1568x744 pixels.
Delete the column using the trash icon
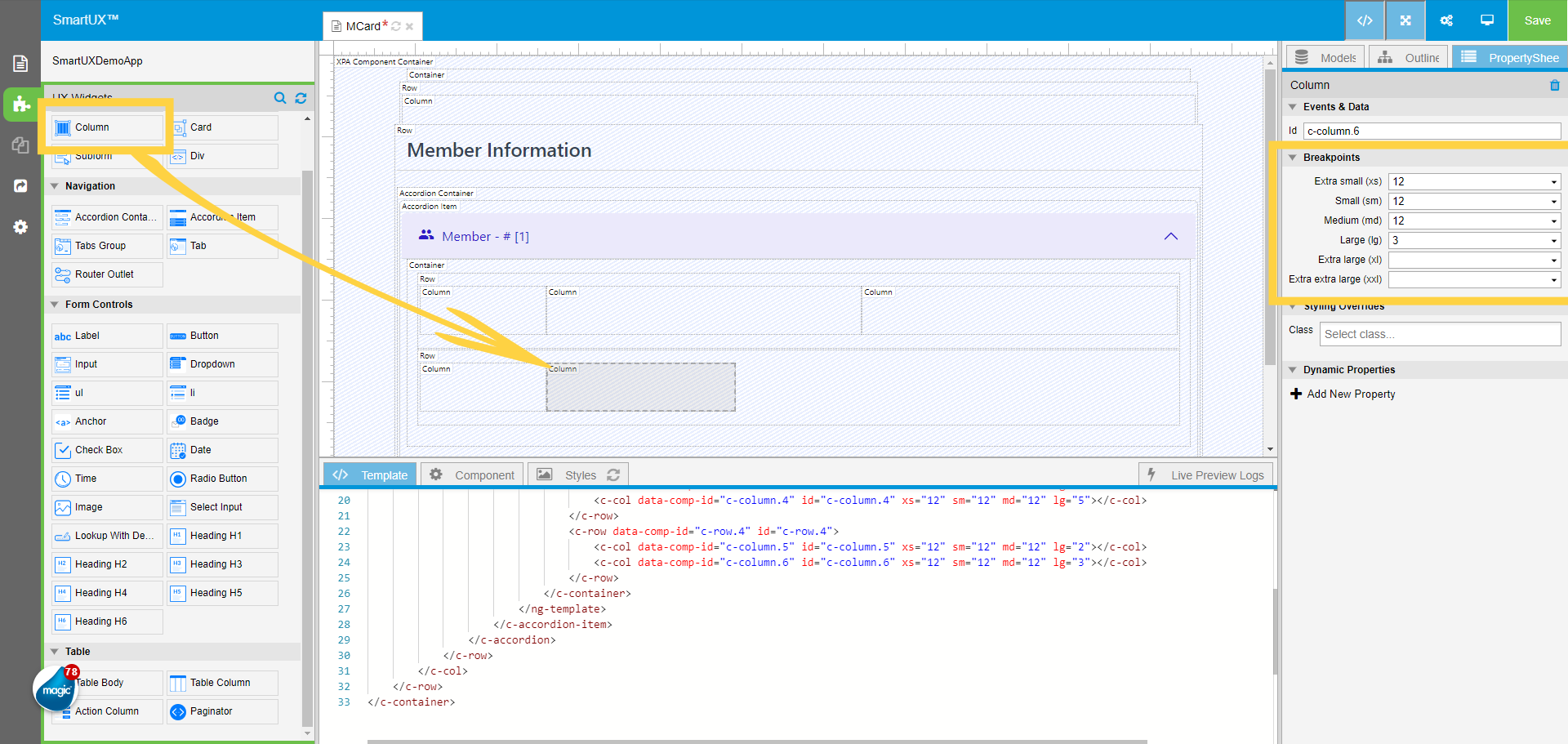point(1554,85)
